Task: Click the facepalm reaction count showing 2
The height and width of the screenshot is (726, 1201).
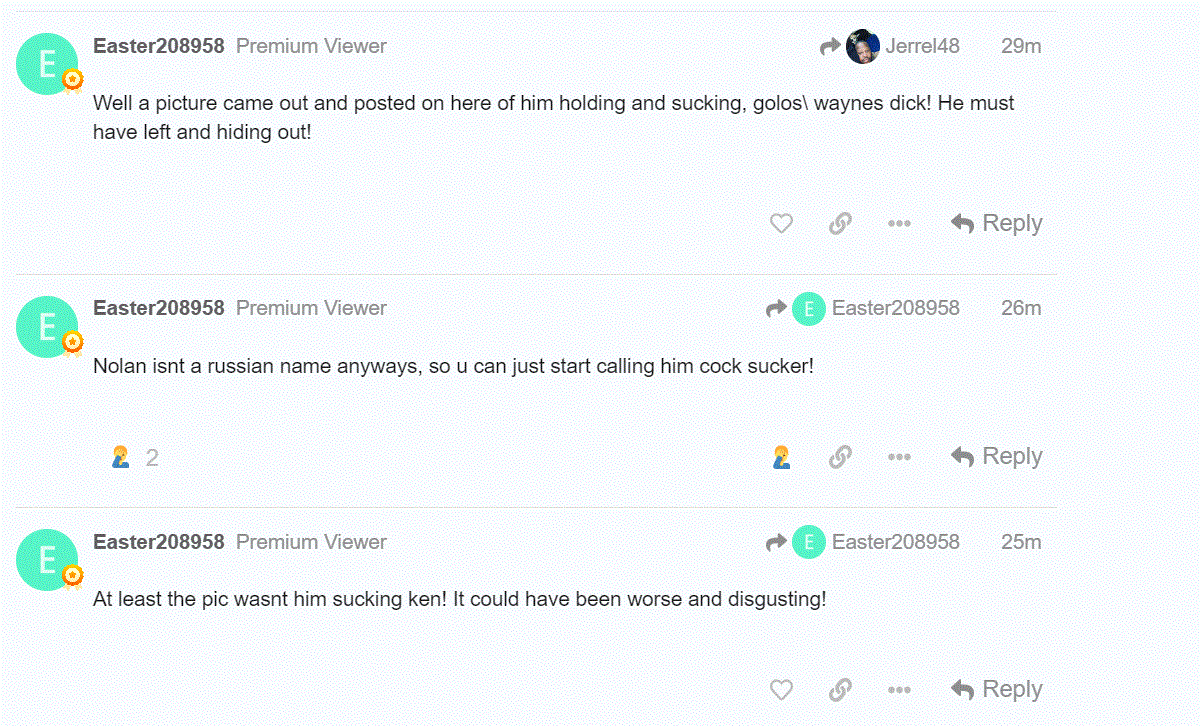Action: point(134,458)
